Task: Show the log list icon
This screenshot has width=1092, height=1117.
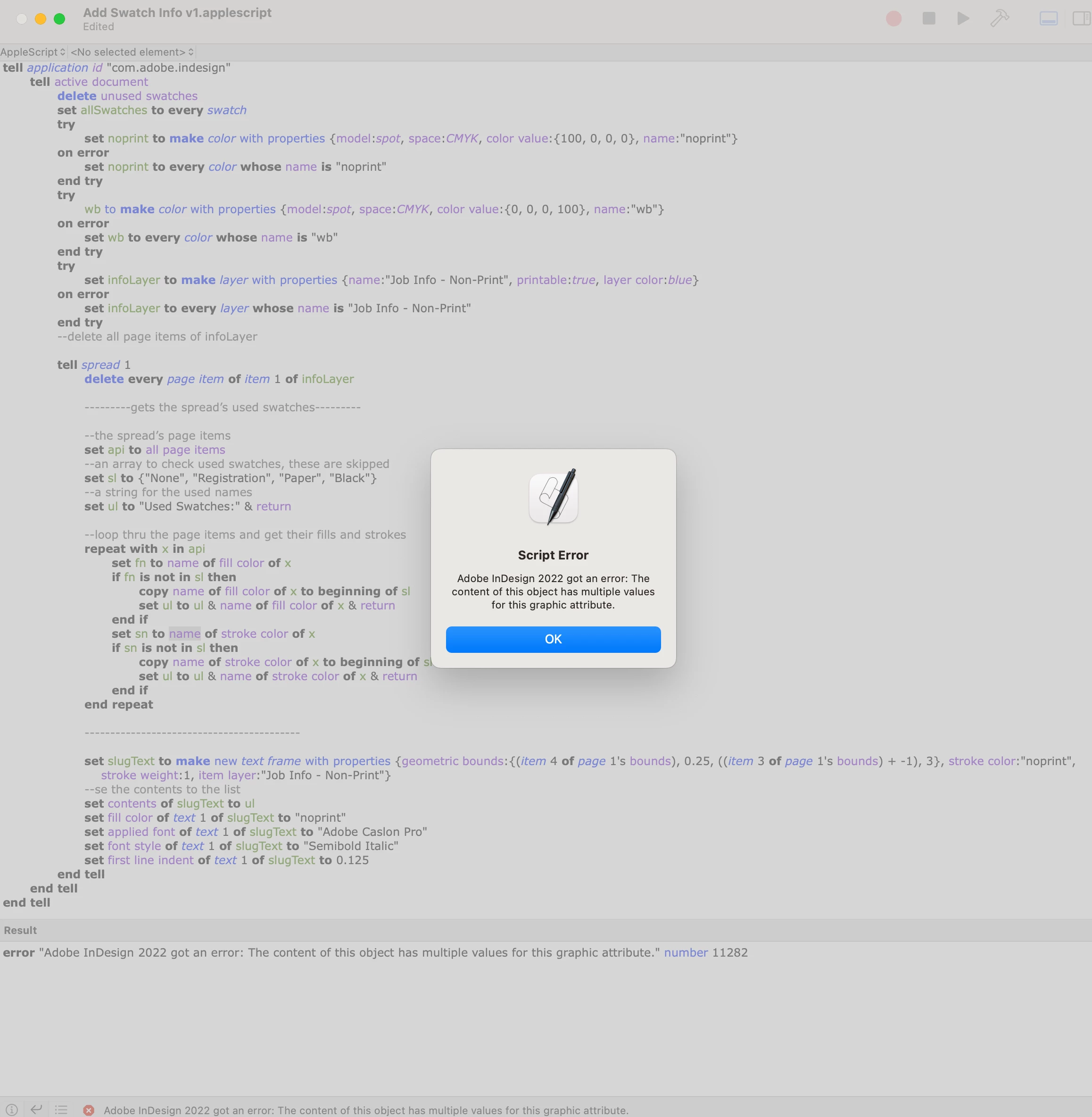Action: click(61, 1109)
